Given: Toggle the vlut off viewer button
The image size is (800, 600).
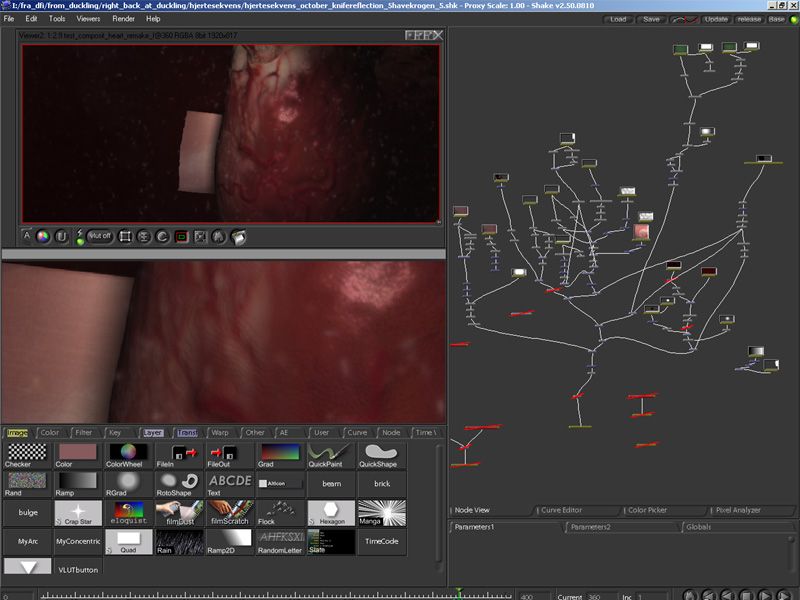Looking at the screenshot, I should (99, 236).
